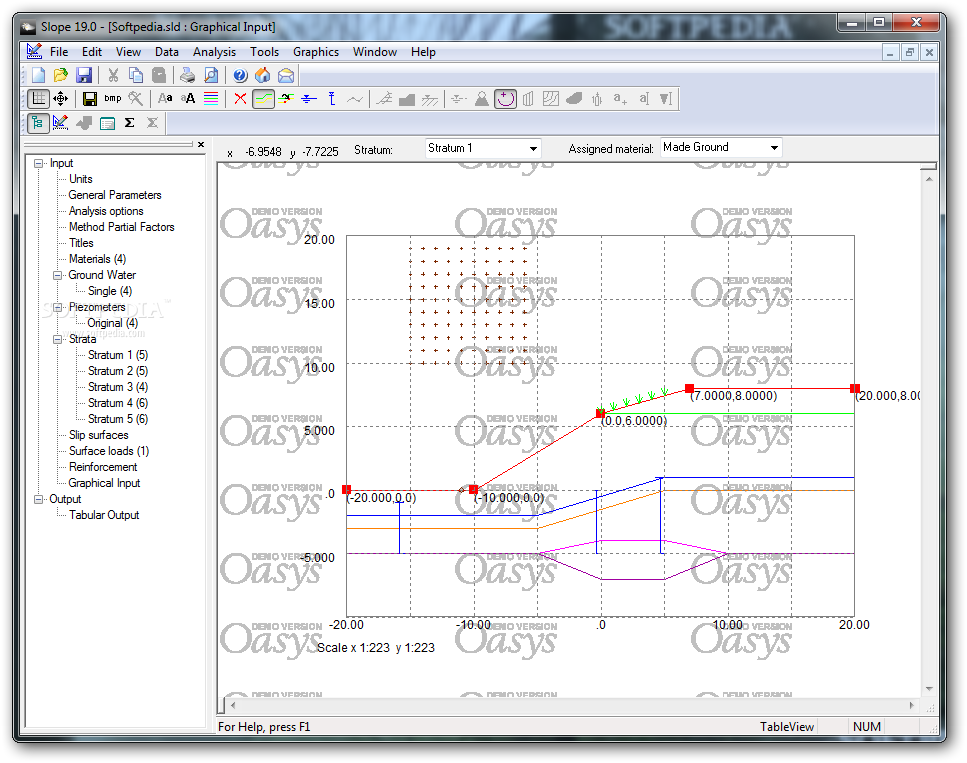Click the red X delete icon
967x763 pixels.
[x=241, y=99]
